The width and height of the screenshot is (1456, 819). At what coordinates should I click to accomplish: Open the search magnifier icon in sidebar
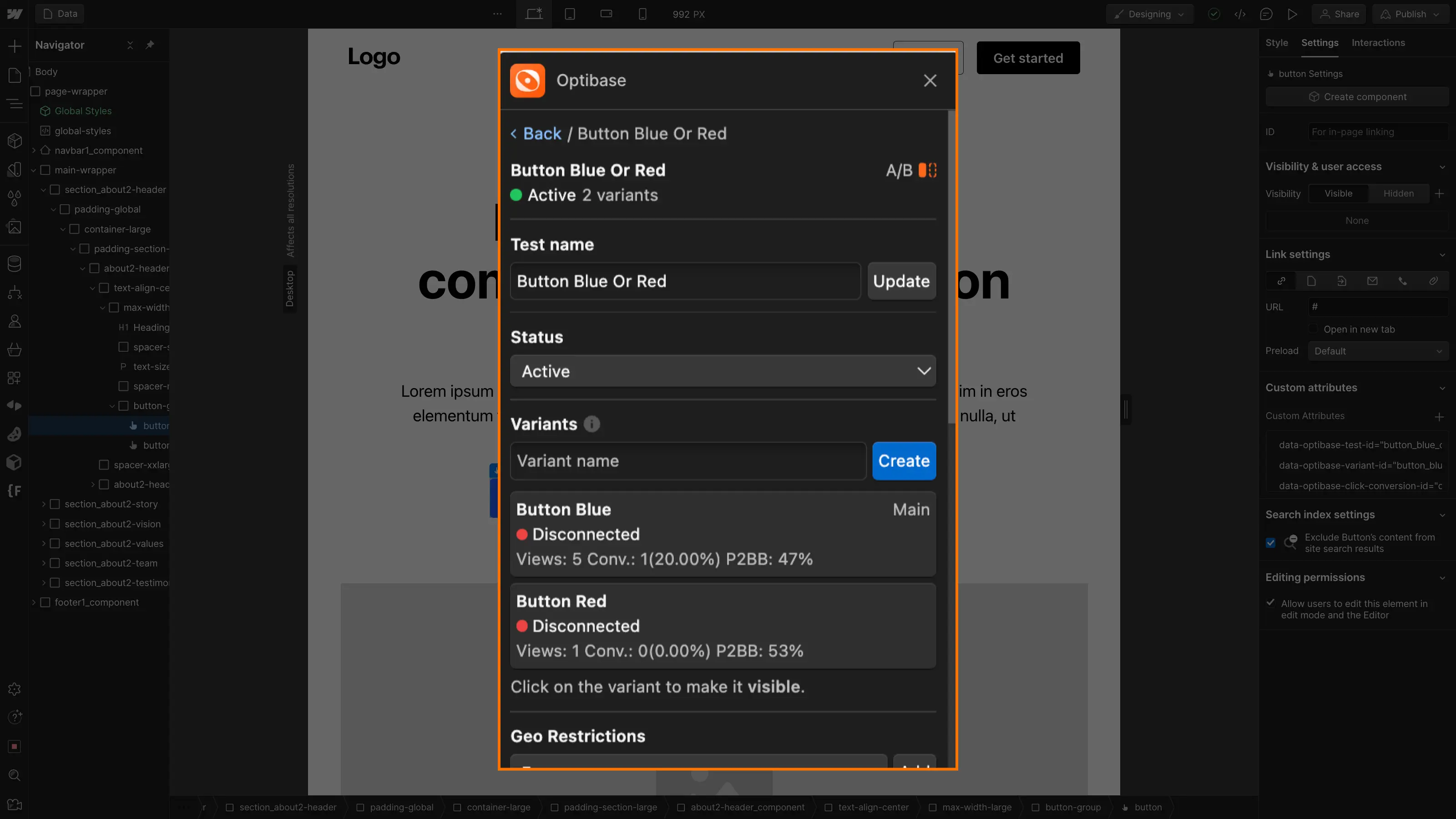(15, 775)
